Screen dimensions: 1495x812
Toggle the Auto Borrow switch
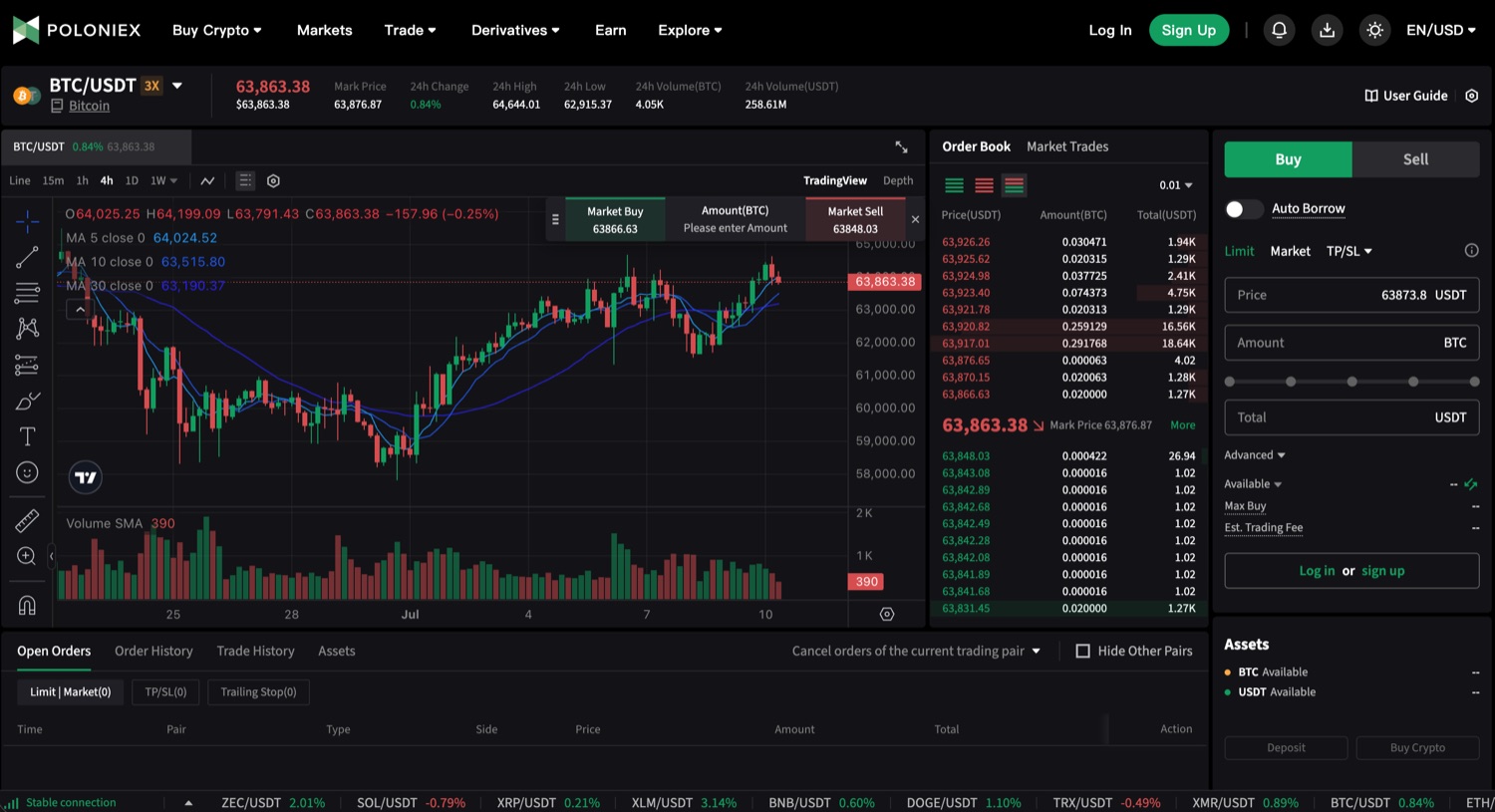click(1243, 208)
